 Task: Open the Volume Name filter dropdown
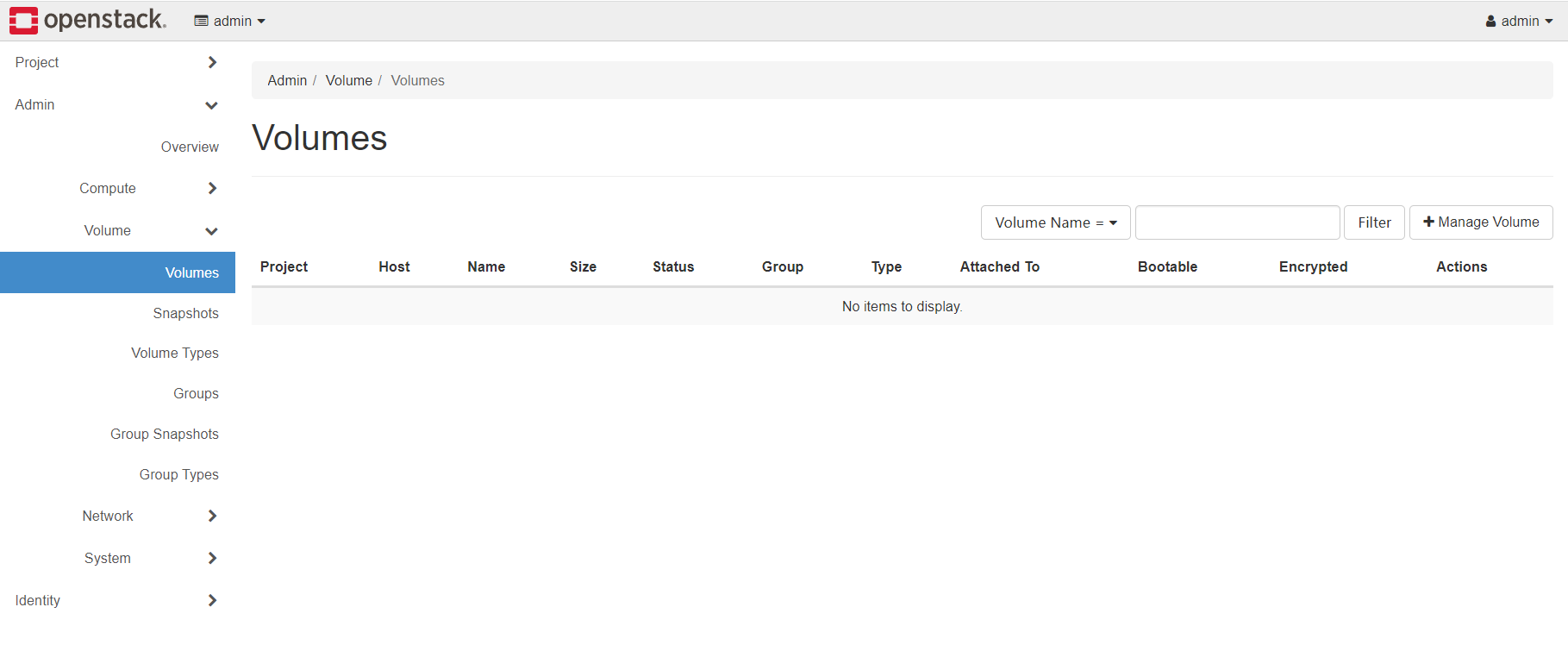1055,222
